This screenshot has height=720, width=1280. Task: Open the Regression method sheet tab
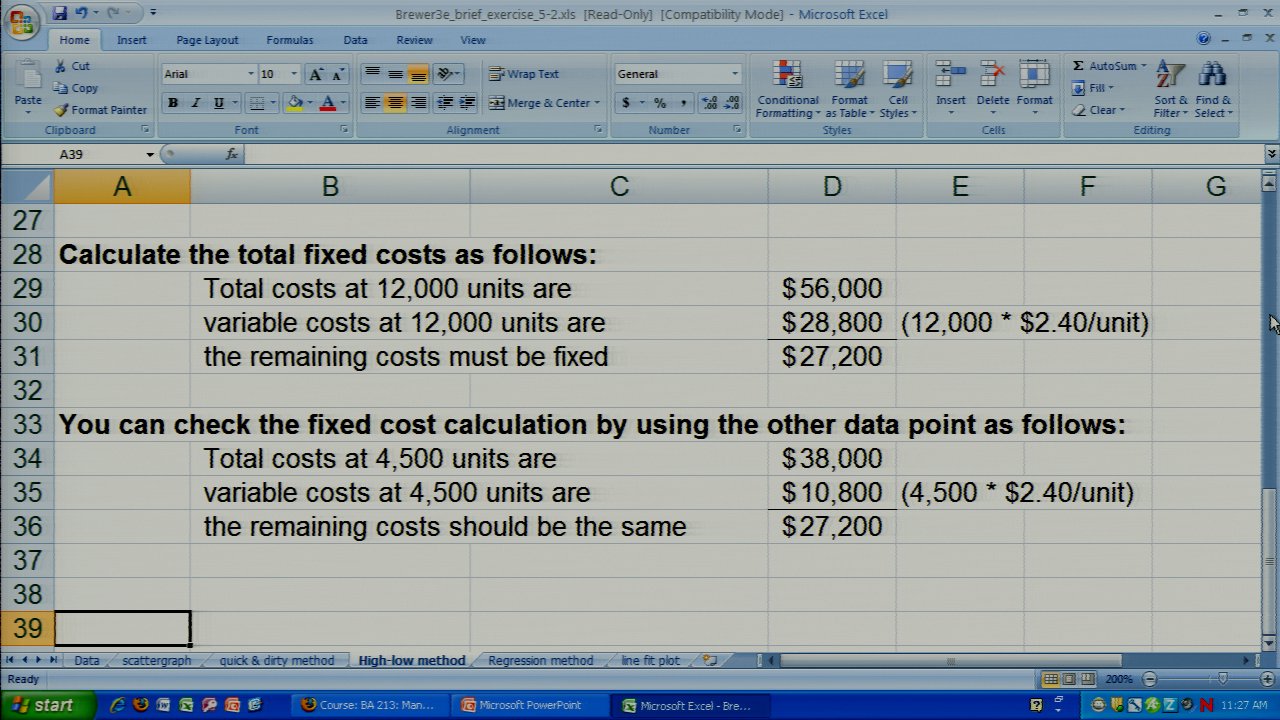pyautogui.click(x=540, y=660)
